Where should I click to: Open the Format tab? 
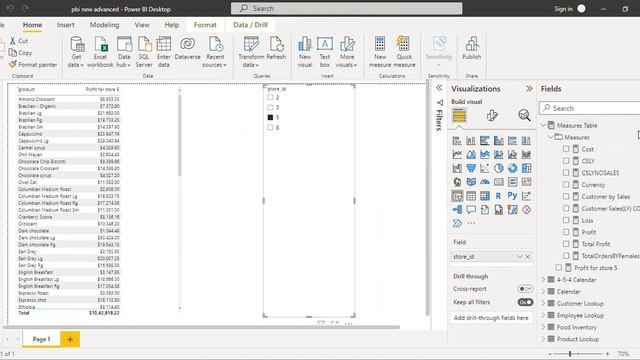(x=205, y=25)
